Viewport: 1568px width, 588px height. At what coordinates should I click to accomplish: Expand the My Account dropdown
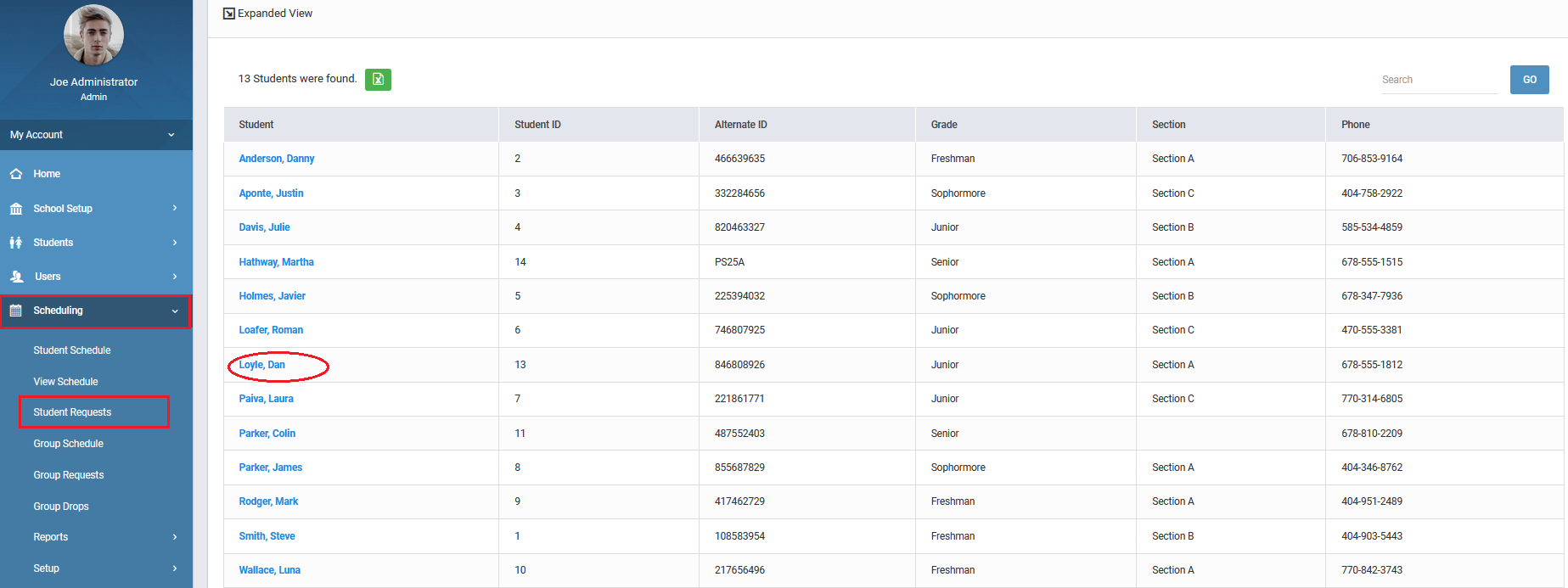coord(96,135)
